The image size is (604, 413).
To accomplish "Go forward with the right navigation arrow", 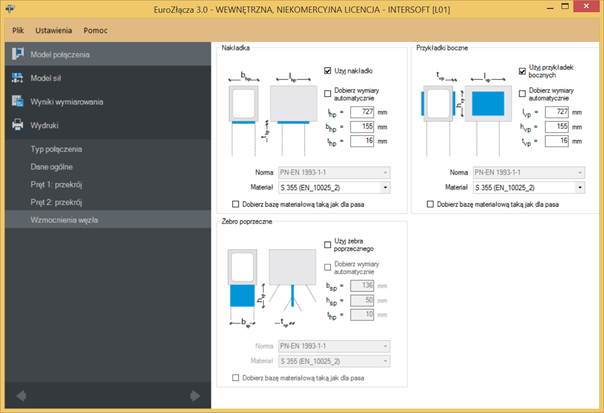I will pos(195,396).
